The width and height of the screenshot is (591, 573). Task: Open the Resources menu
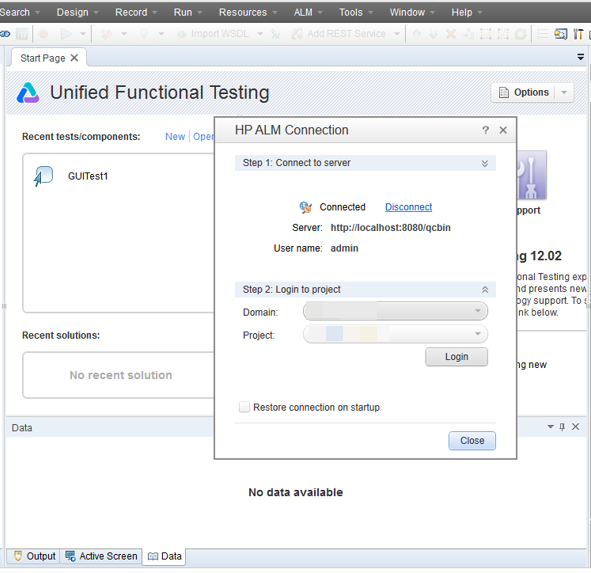(x=248, y=12)
